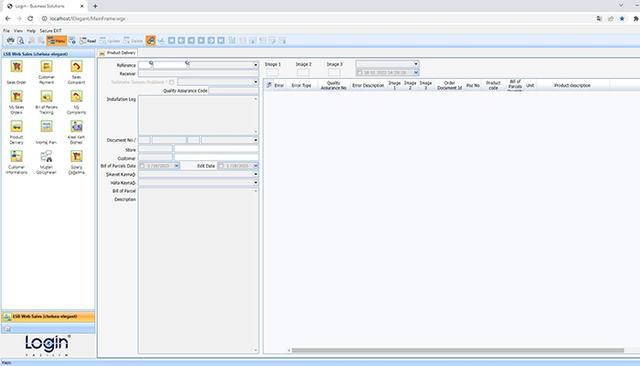This screenshot has height=366, width=640.
Task: Click the horizontal scrollbar under grid
Action: point(458,350)
